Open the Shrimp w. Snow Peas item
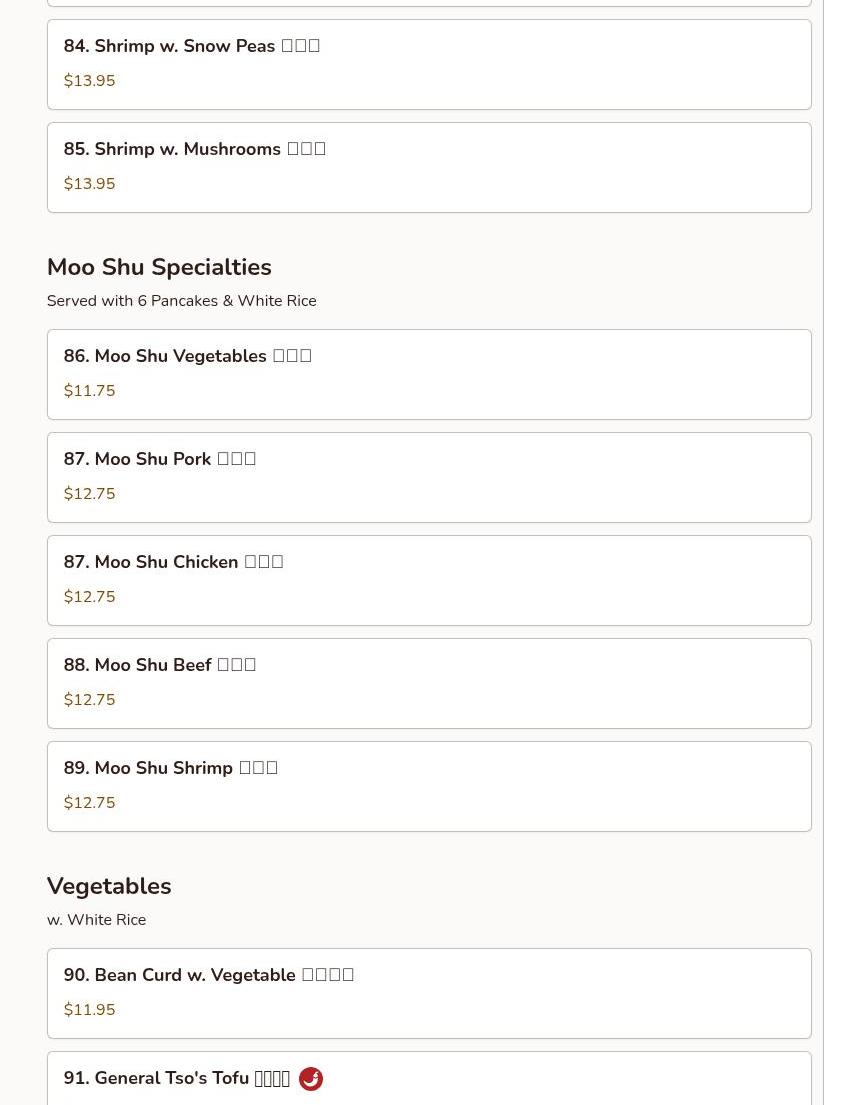This screenshot has width=844, height=1105. click(428, 64)
